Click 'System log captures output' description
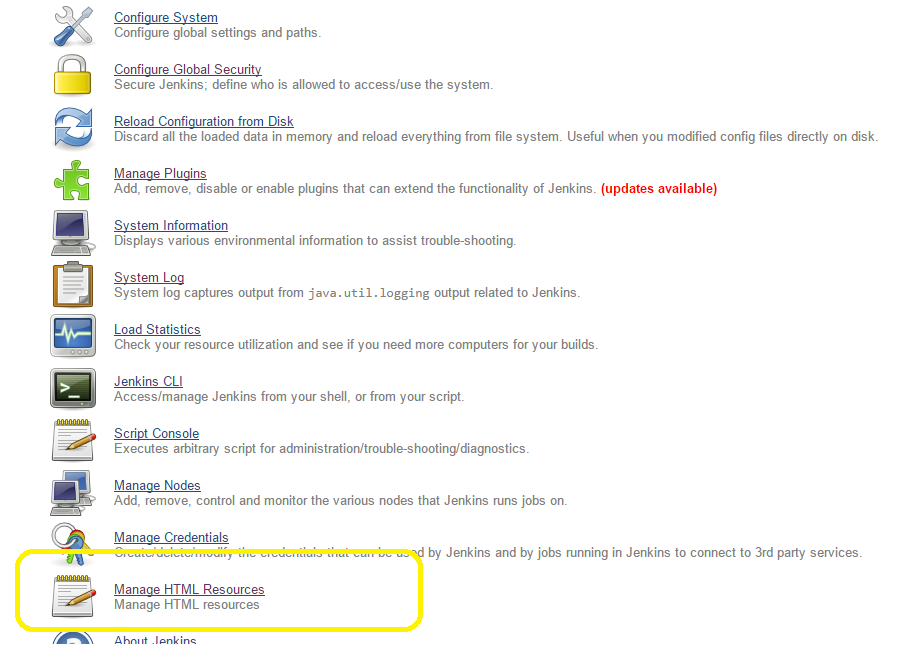Screen dimensions: 902x648 347,292
